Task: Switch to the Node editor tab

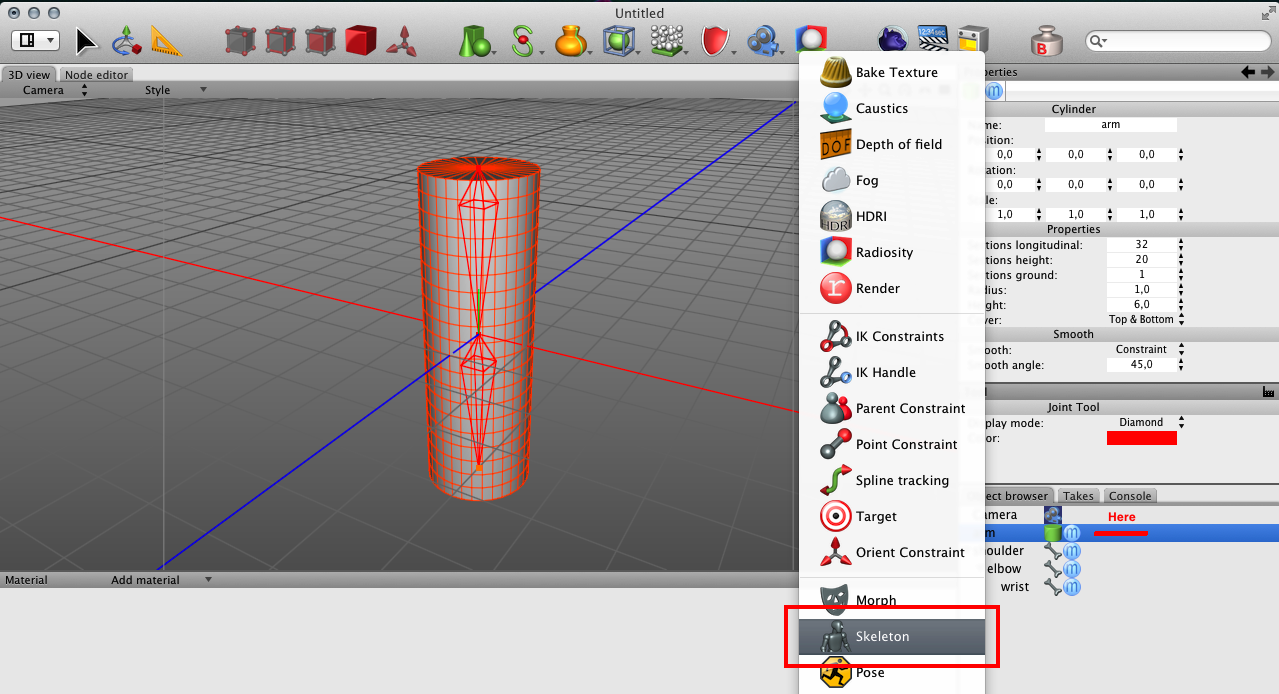Action: [x=96, y=75]
